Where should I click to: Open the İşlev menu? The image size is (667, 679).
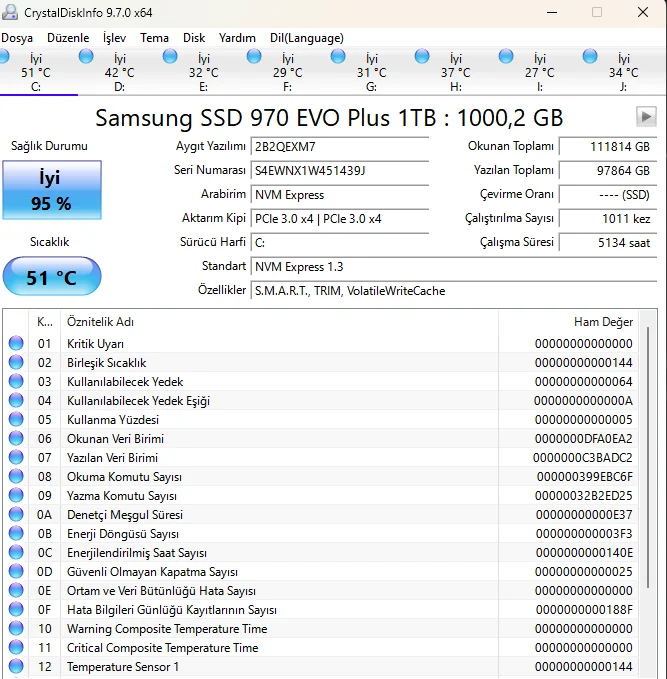click(114, 38)
